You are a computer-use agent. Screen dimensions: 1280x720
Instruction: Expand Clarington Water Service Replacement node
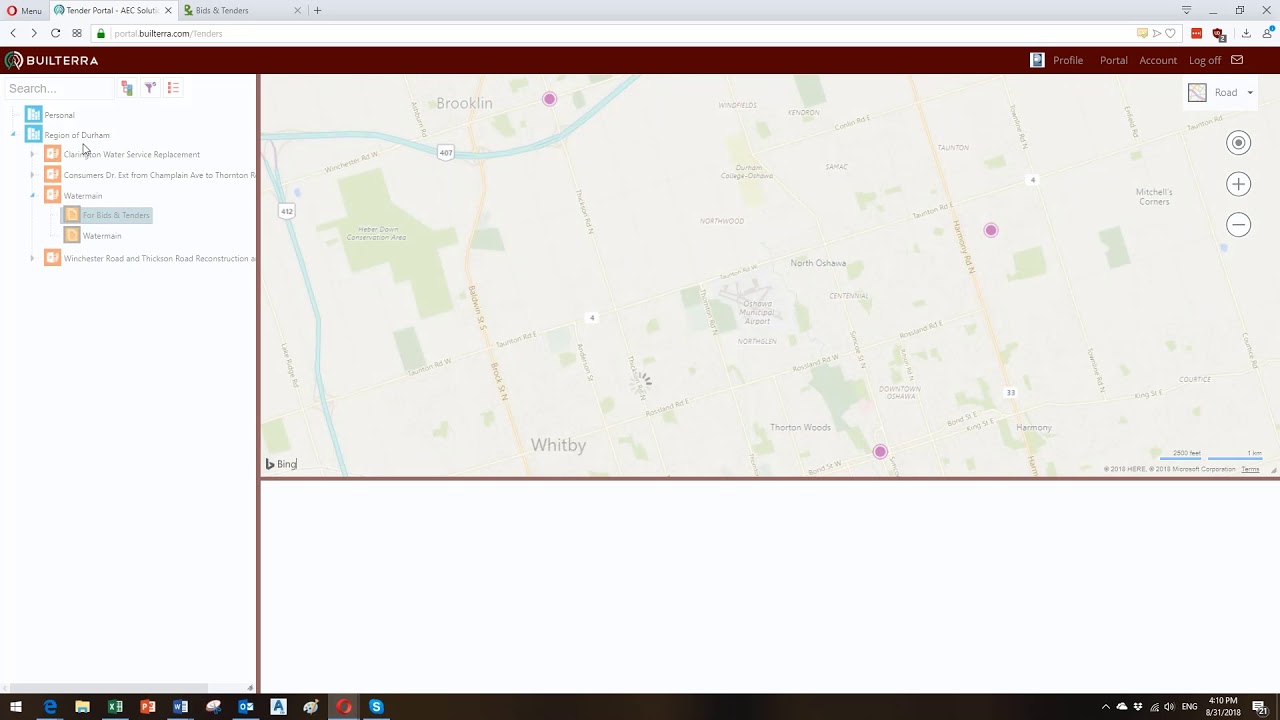pos(32,154)
